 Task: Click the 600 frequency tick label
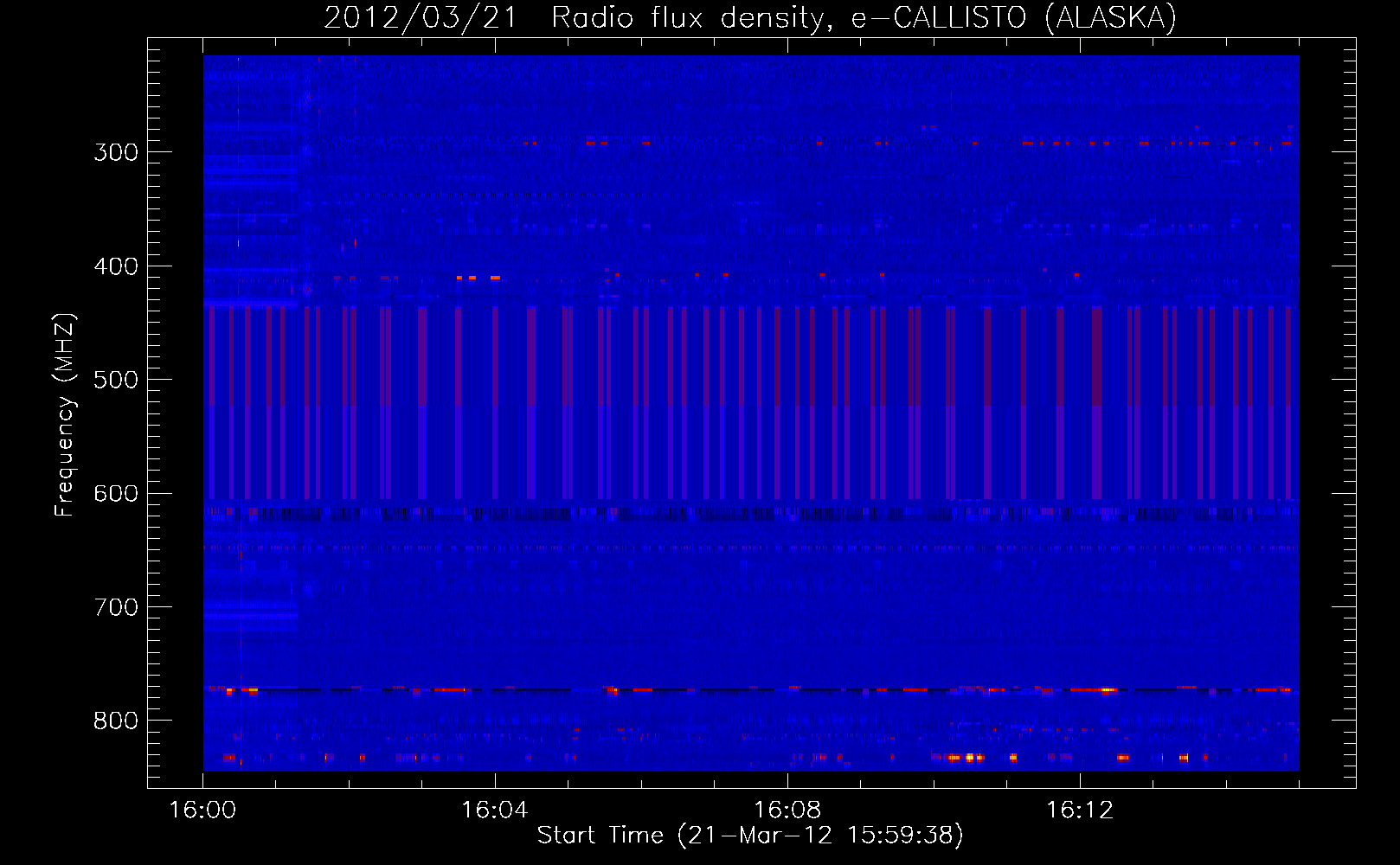[x=116, y=494]
